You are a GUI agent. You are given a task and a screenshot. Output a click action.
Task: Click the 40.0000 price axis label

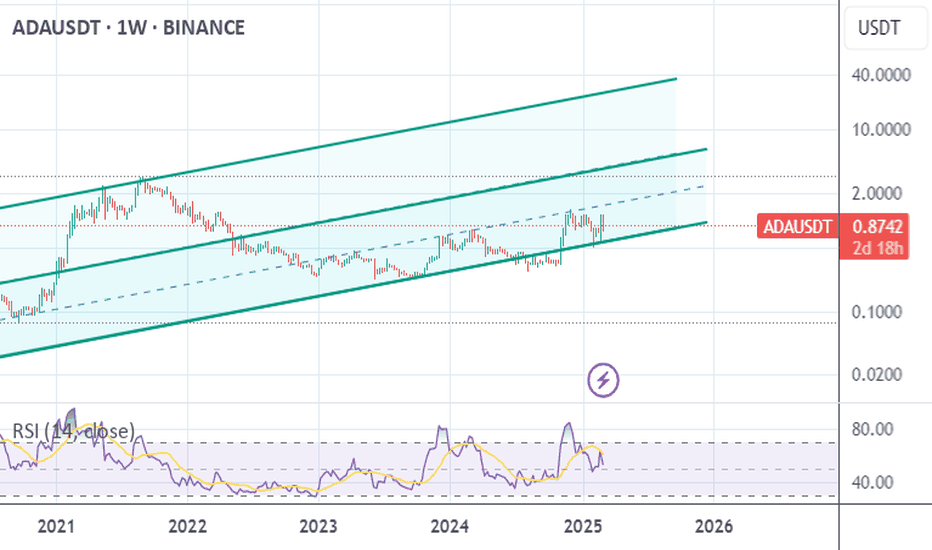pos(881,75)
